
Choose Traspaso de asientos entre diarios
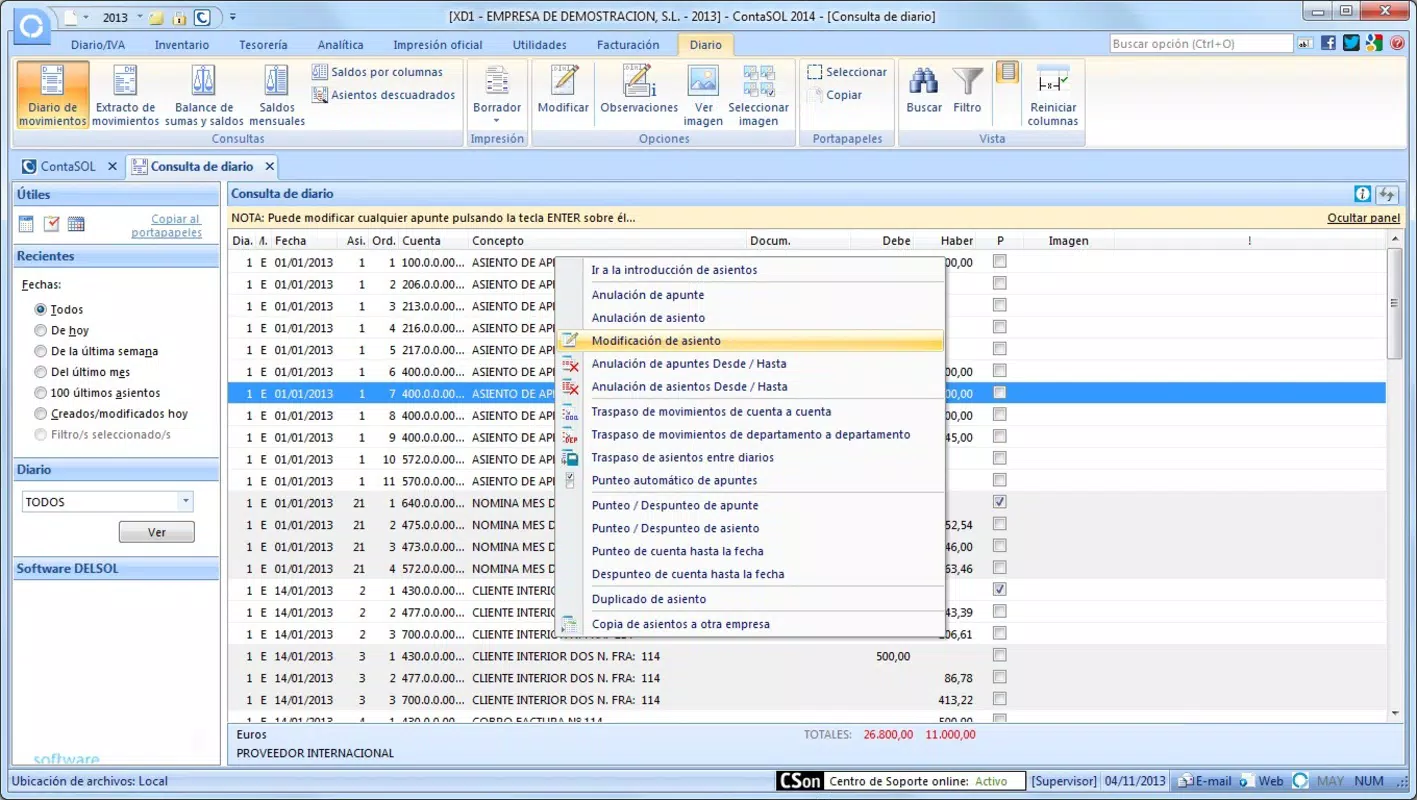click(x=750, y=457)
